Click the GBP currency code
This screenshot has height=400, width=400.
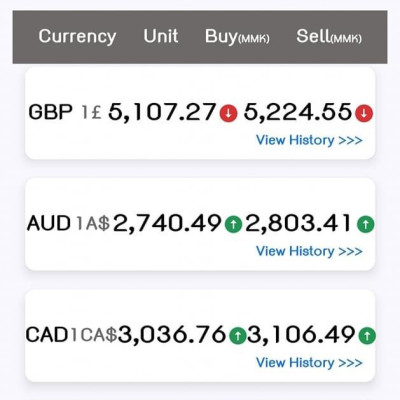(50, 112)
